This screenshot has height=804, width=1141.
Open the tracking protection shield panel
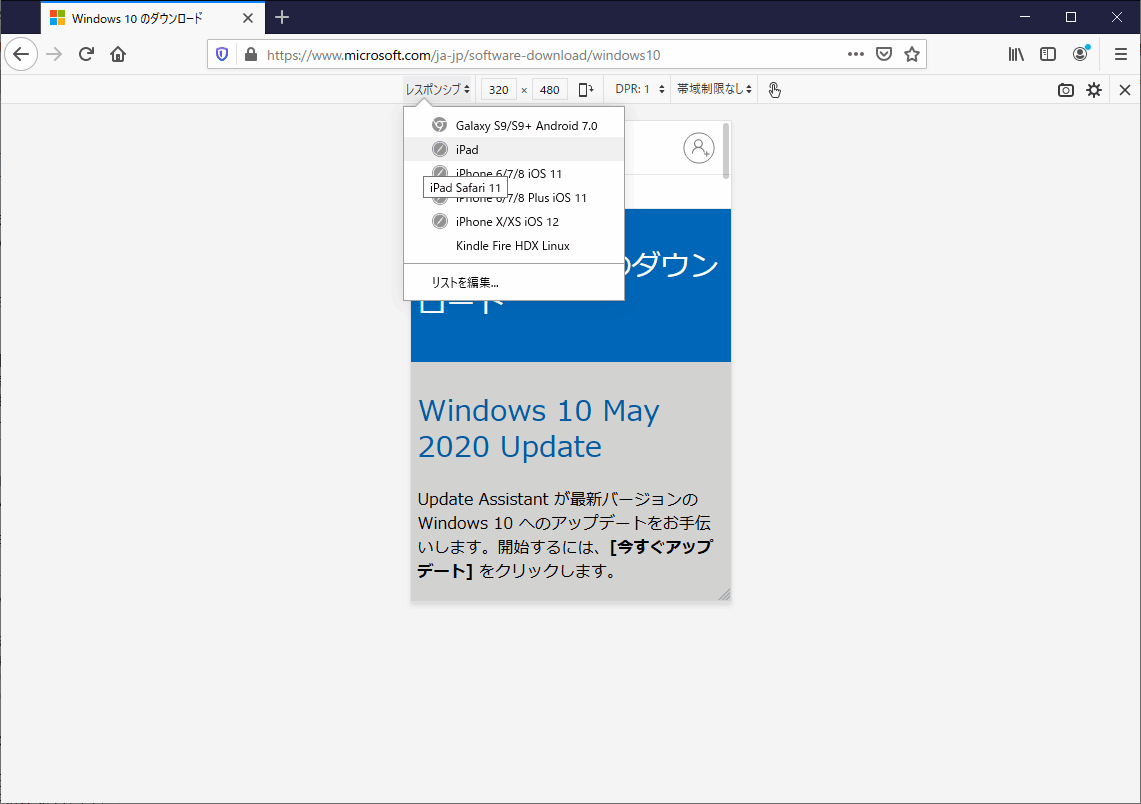coord(223,55)
